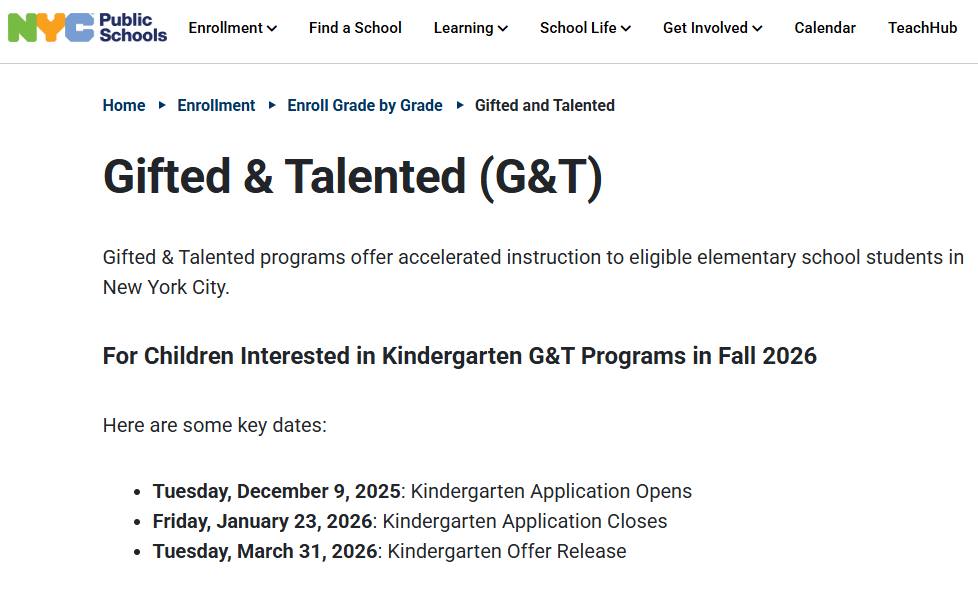This screenshot has width=978, height=593.
Task: Click breadcrumb arrow before Gifted and Talented
Action: click(x=460, y=105)
